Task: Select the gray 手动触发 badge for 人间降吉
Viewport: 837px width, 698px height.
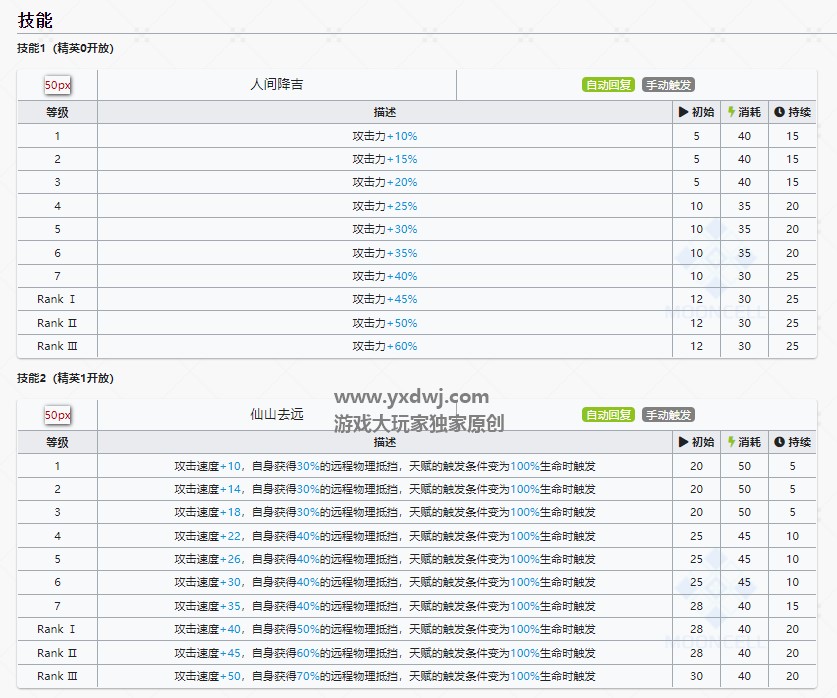Action: tap(667, 85)
